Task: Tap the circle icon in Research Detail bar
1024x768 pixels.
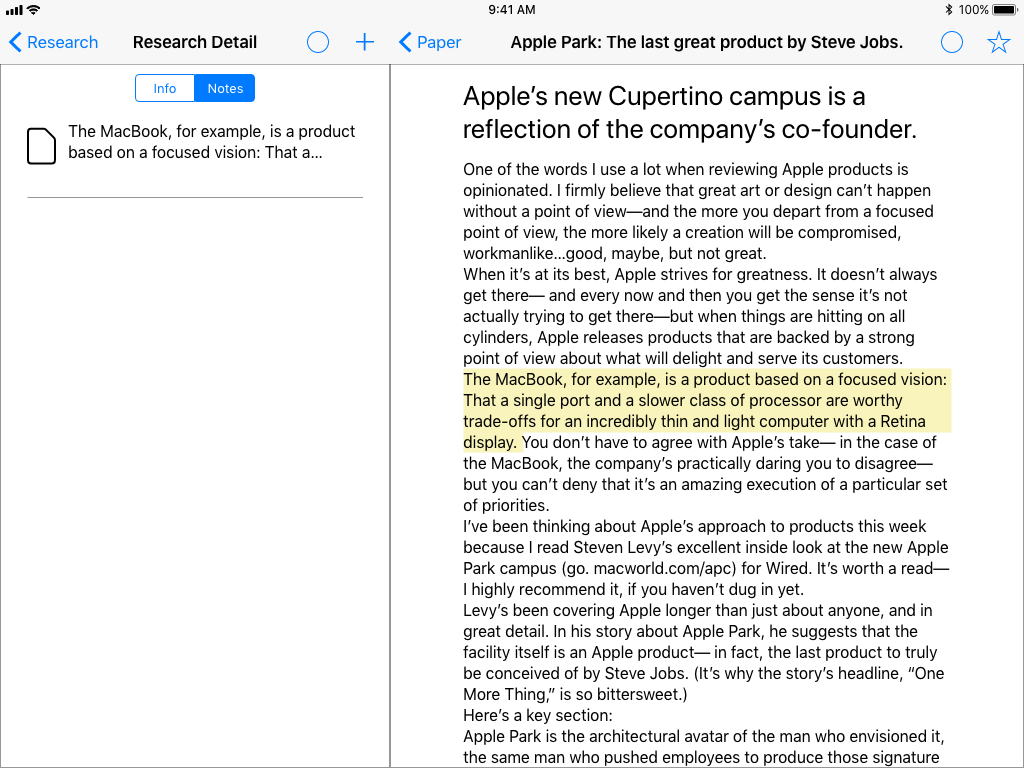Action: click(x=317, y=42)
